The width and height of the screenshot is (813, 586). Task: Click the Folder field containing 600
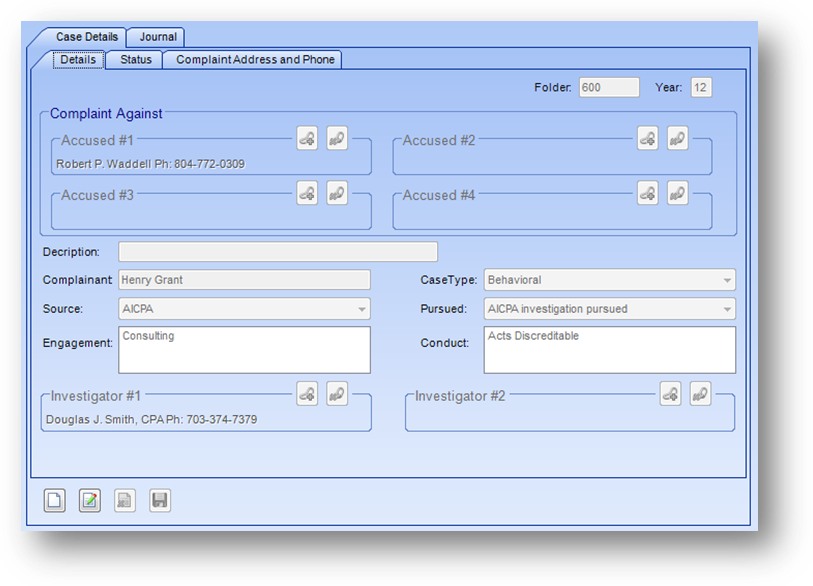pyautogui.click(x=609, y=87)
